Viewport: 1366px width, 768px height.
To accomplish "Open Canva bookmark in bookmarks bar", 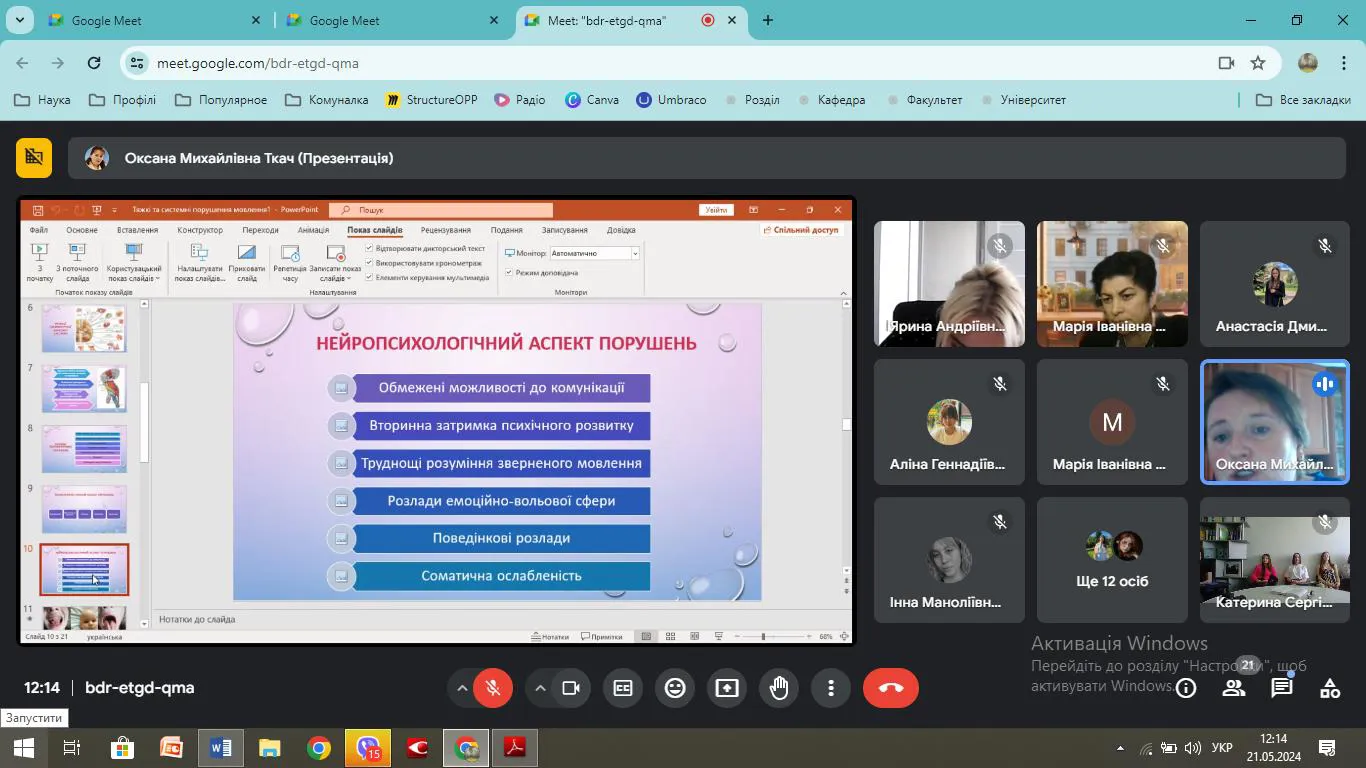I will pos(592,100).
